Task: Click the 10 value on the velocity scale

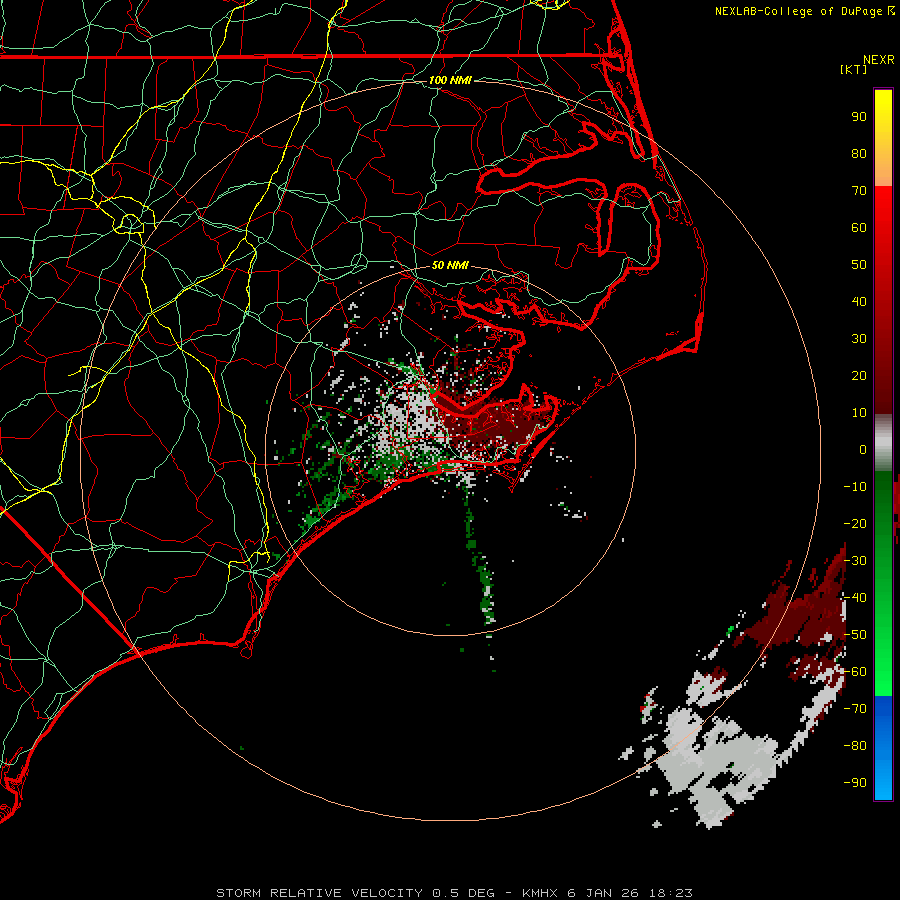Action: click(859, 413)
